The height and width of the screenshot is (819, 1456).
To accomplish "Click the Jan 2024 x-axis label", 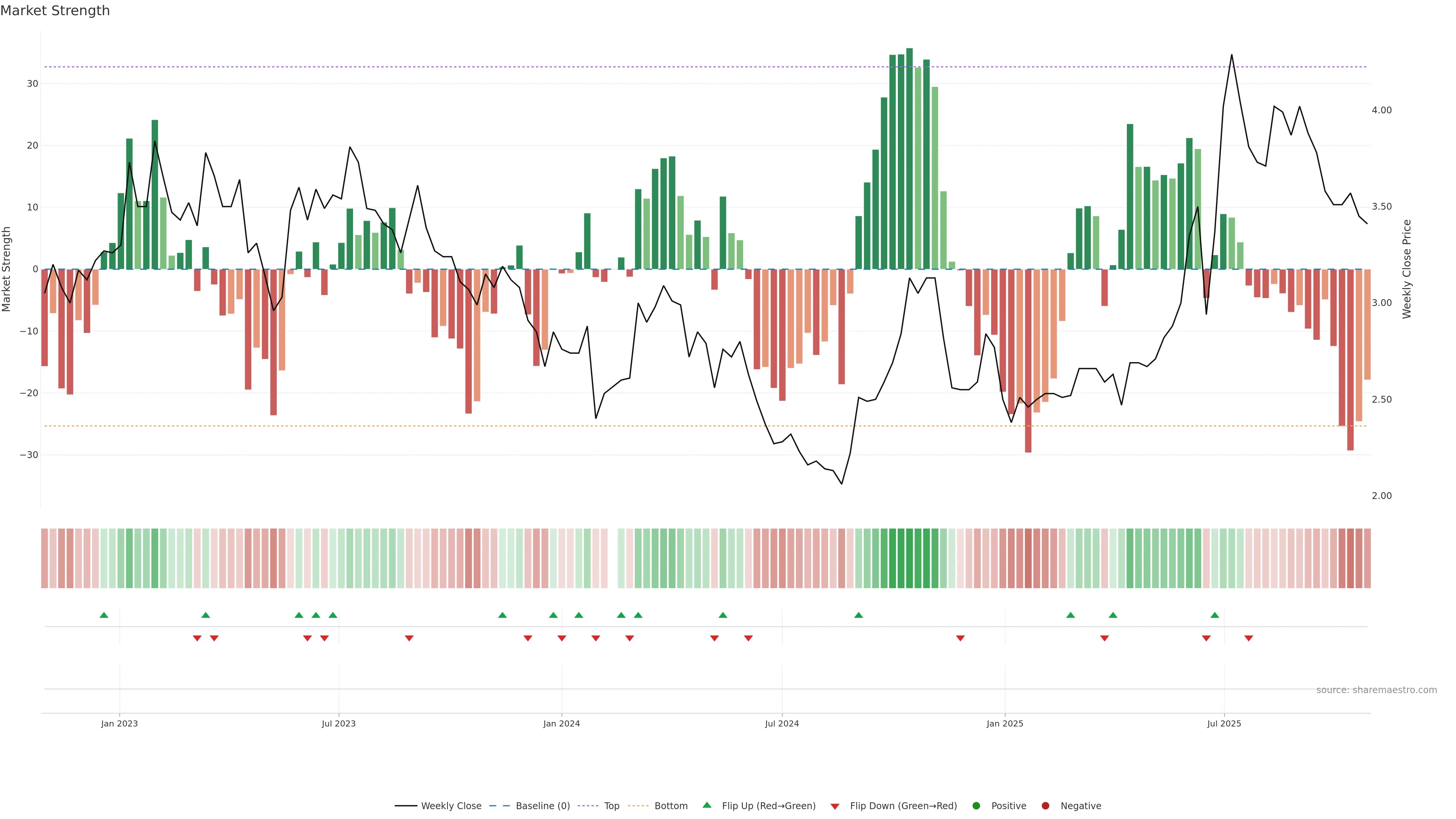I will 561,723.
